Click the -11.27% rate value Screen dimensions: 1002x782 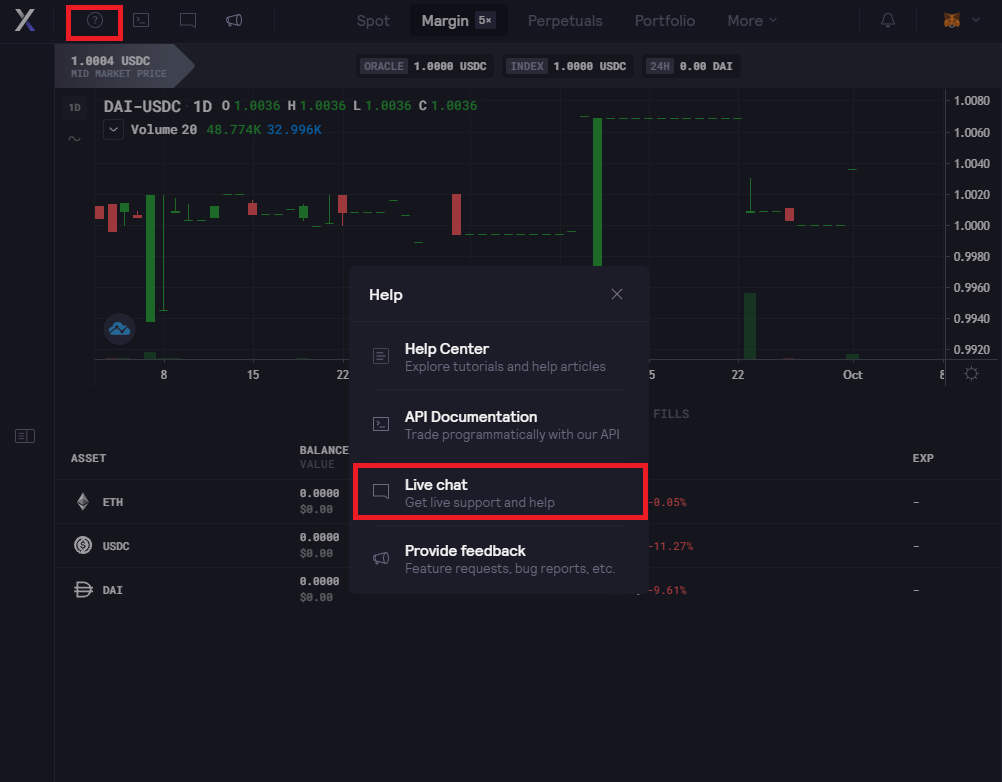(x=670, y=546)
